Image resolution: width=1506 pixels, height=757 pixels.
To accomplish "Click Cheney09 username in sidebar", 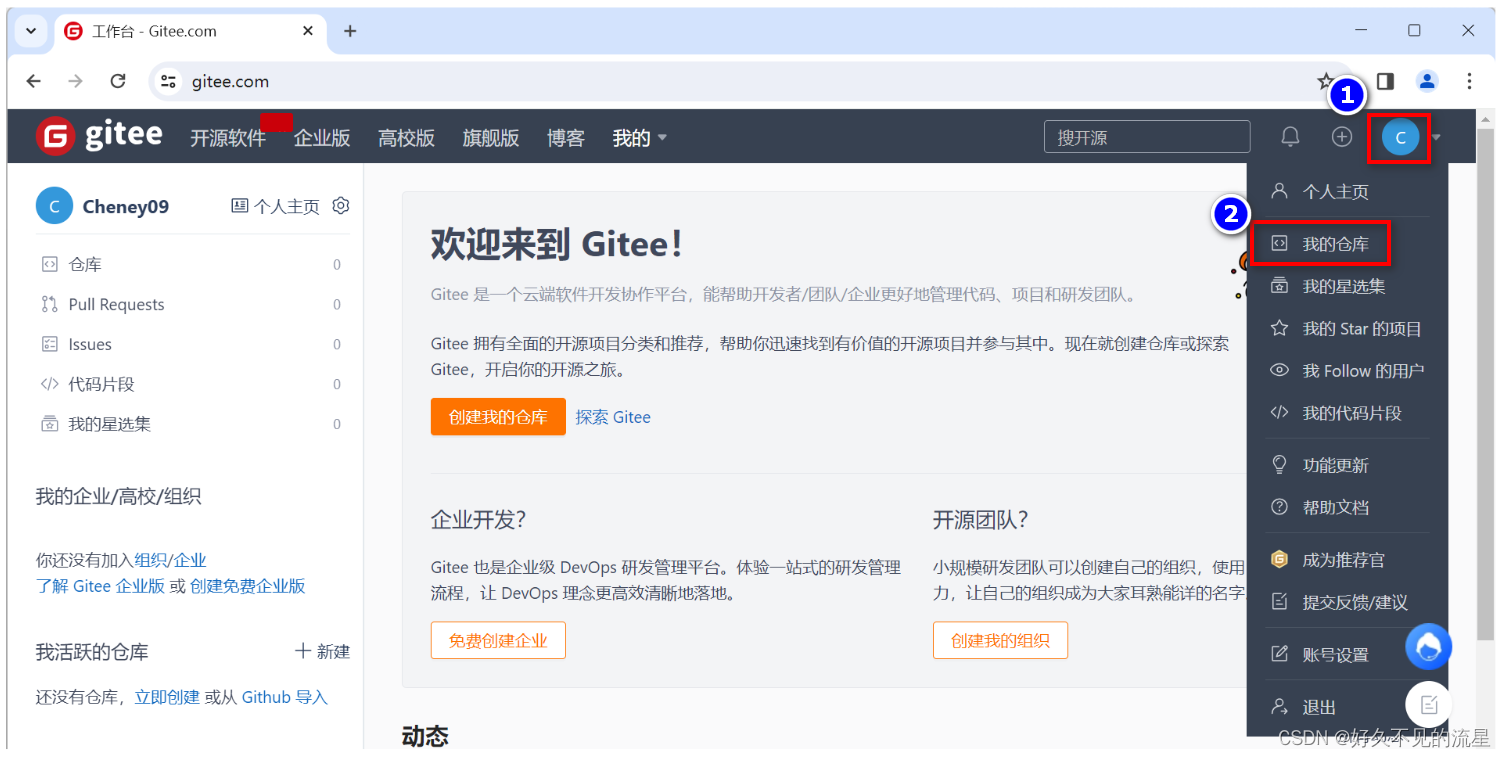I will pos(126,206).
